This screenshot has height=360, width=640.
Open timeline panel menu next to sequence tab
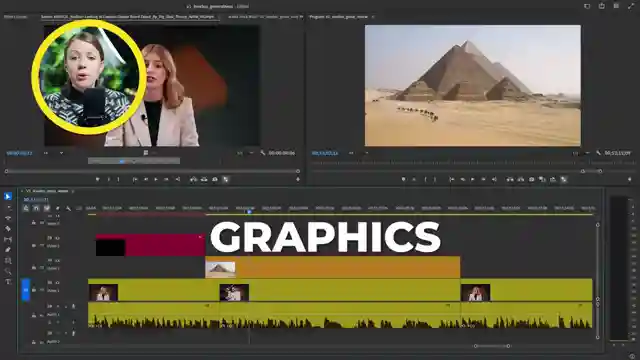point(73,191)
